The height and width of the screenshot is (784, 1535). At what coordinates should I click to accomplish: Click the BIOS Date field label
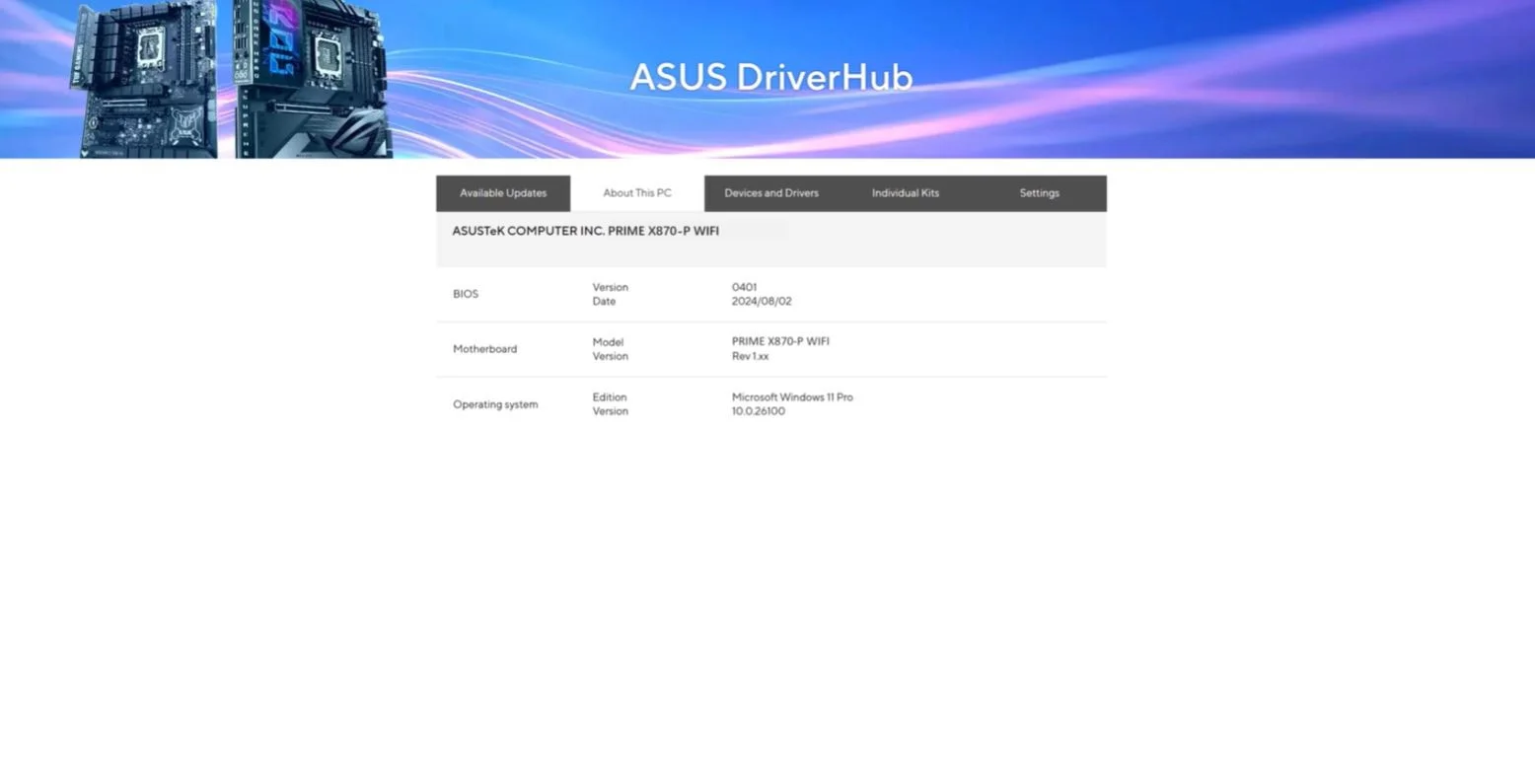click(x=604, y=302)
